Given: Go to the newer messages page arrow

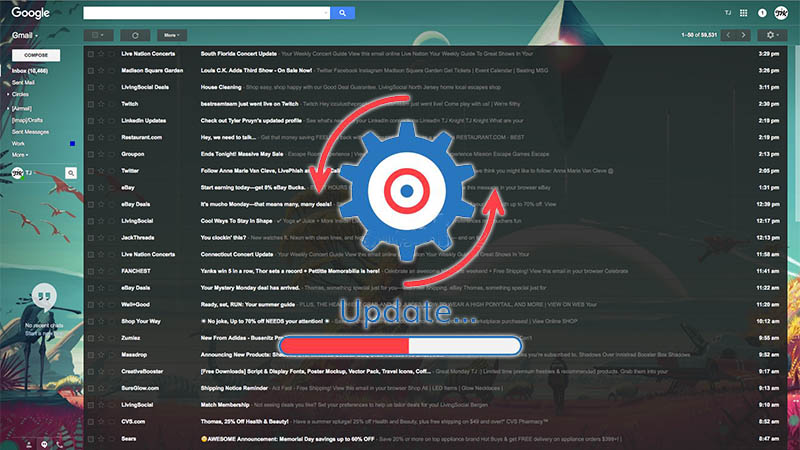Looking at the screenshot, I should pos(728,35).
